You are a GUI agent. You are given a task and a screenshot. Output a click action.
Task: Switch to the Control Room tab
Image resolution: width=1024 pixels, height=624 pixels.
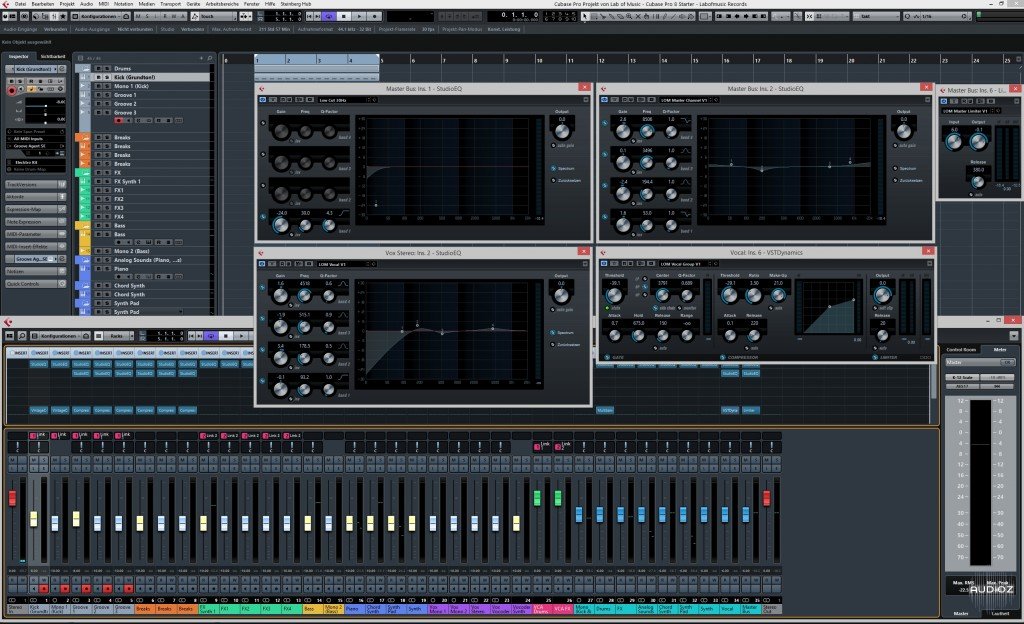[x=962, y=350]
